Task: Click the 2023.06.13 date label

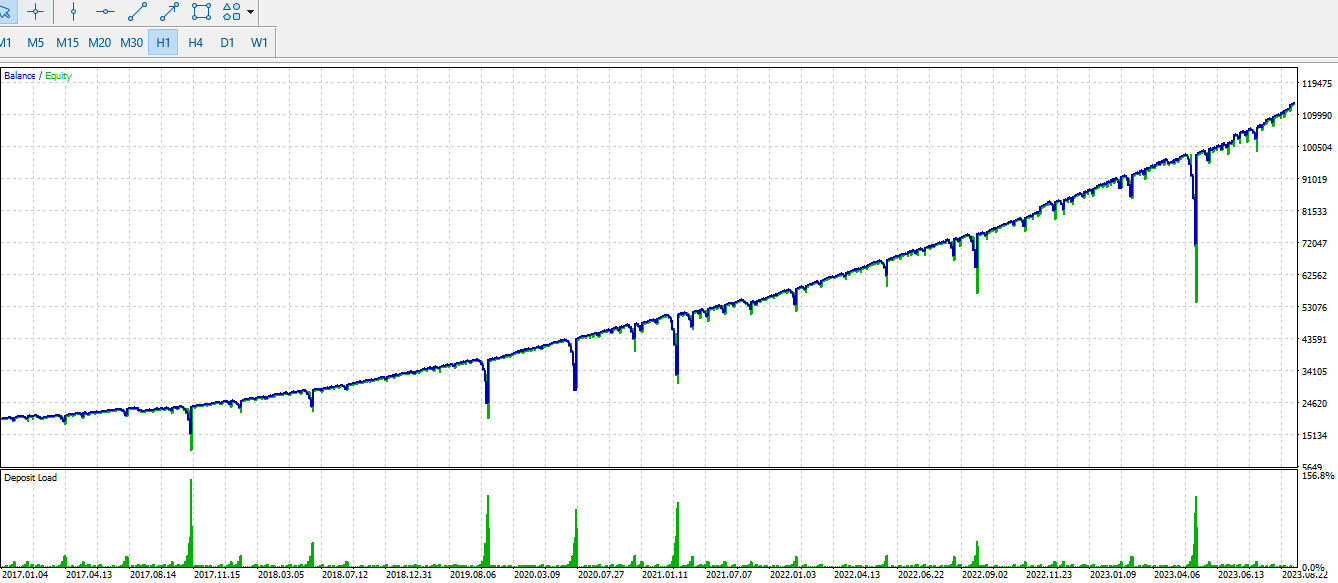Action: [x=1241, y=575]
